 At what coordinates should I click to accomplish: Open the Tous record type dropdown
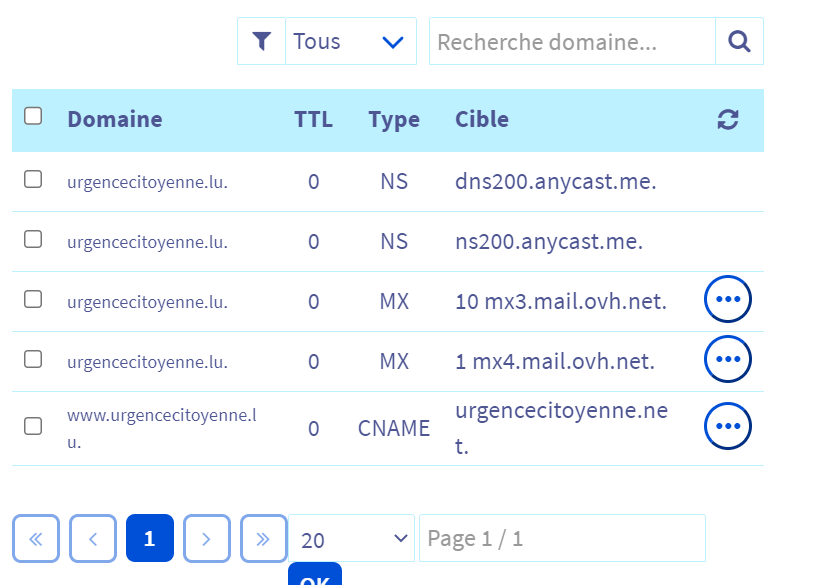[x=350, y=41]
